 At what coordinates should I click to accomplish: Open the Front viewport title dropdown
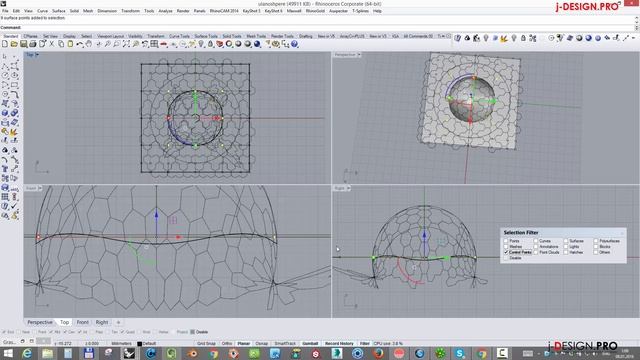[x=40, y=189]
